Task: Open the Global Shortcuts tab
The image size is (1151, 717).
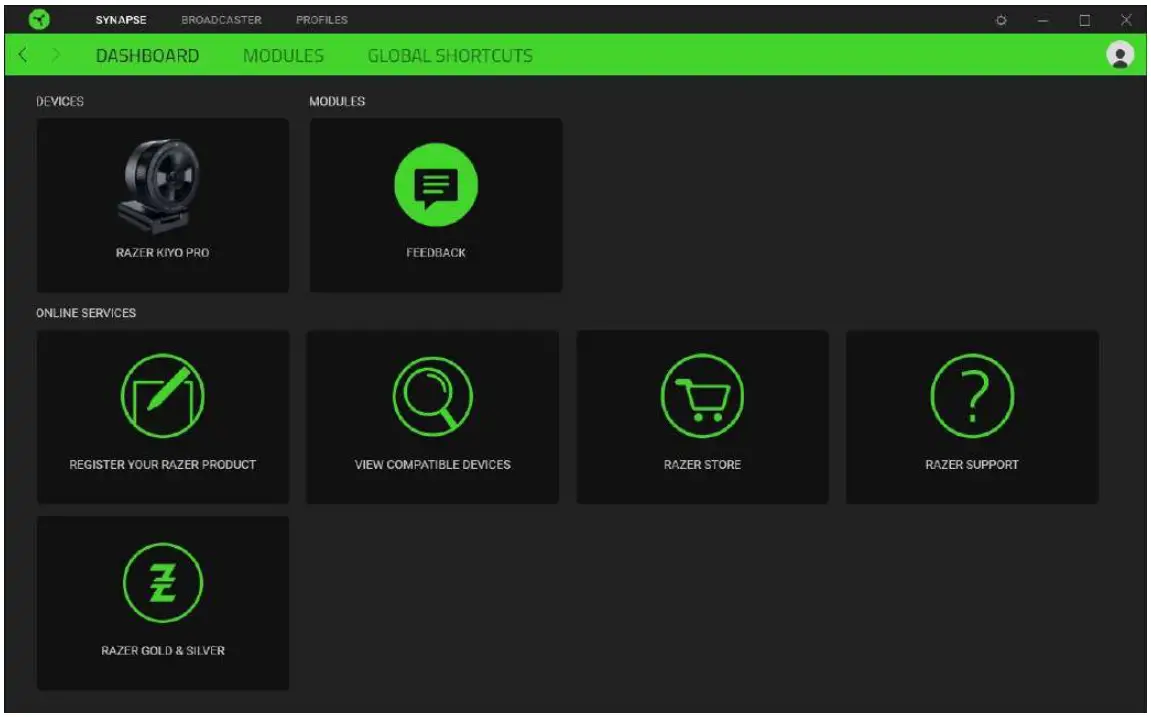Action: pyautogui.click(x=450, y=56)
